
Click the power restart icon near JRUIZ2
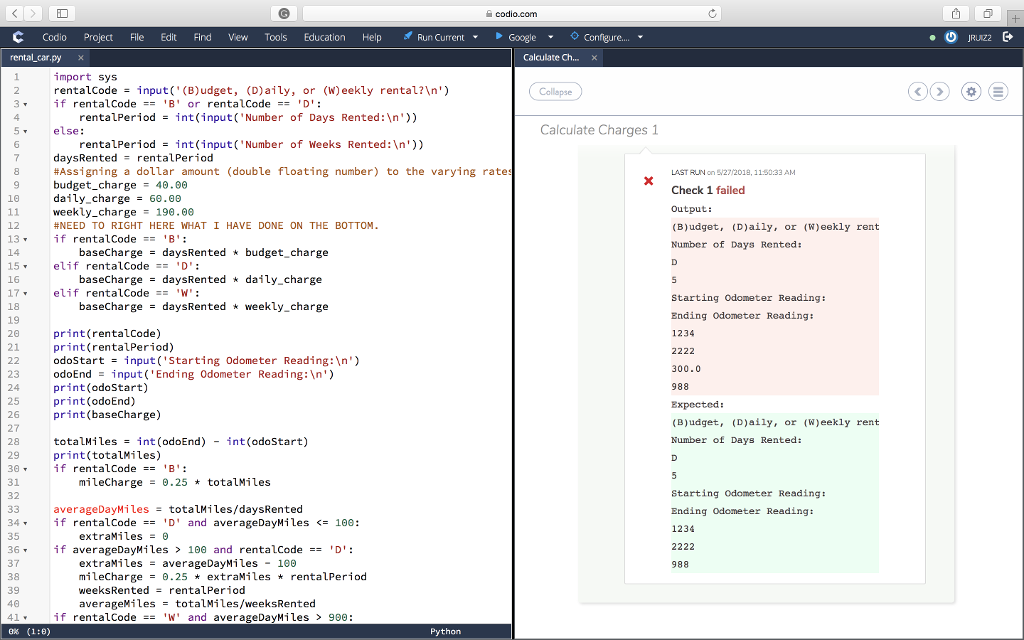coord(949,37)
